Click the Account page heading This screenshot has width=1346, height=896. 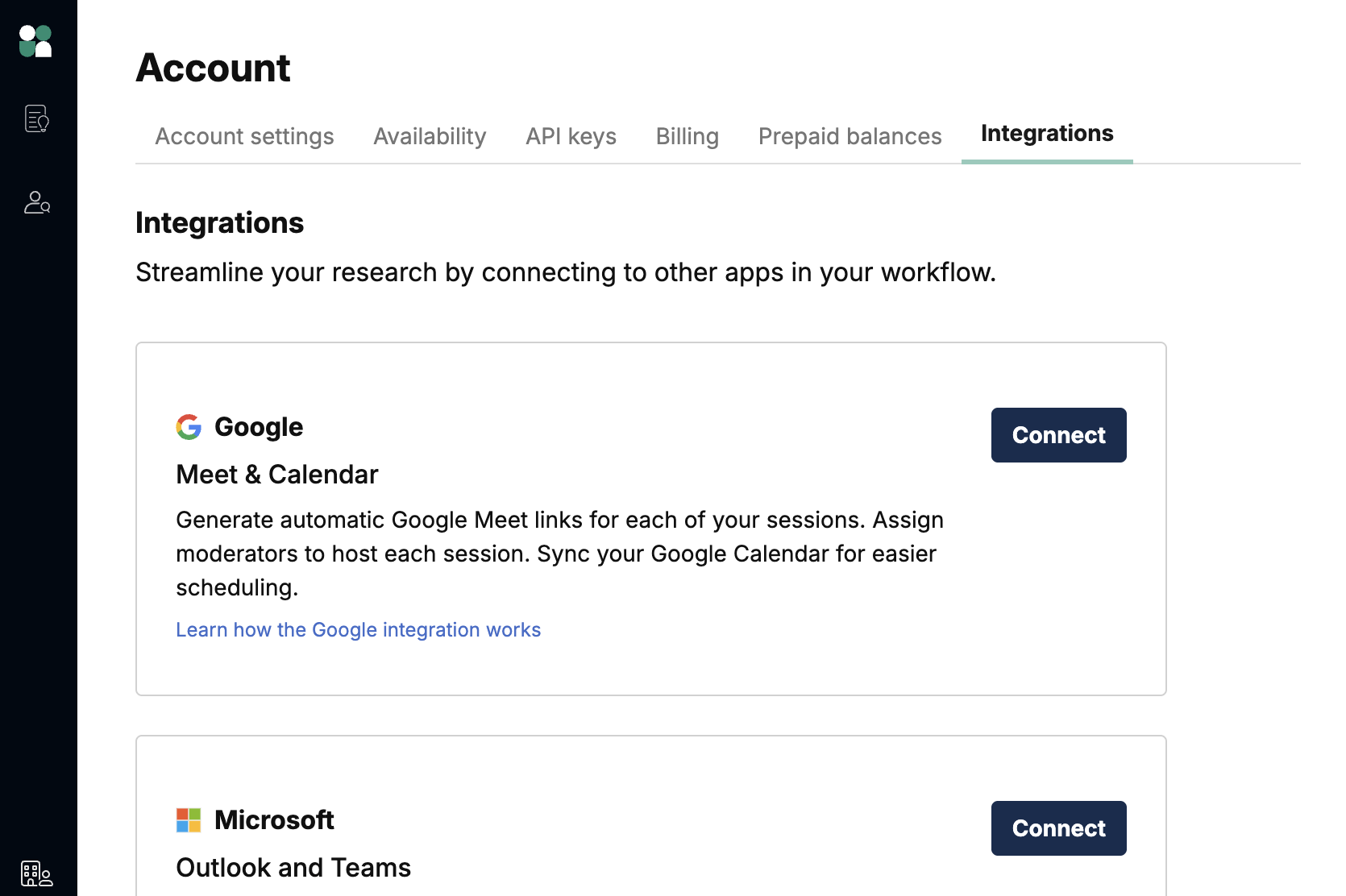213,68
